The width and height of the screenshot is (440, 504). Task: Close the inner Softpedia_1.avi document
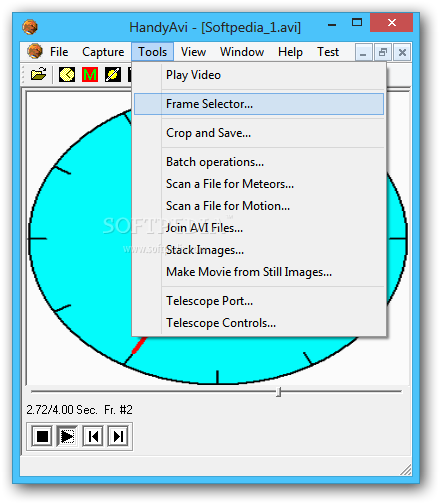coord(402,53)
